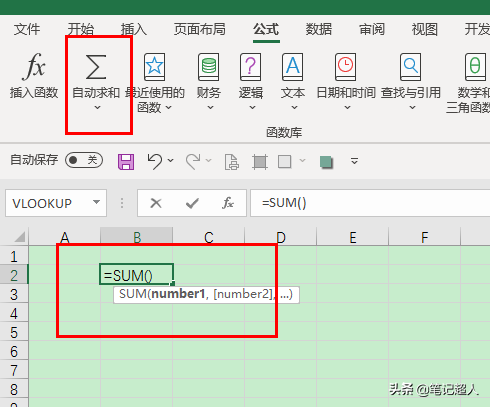Open Math and Trig functions theta icon
This screenshot has height=407, width=490.
(475, 67)
